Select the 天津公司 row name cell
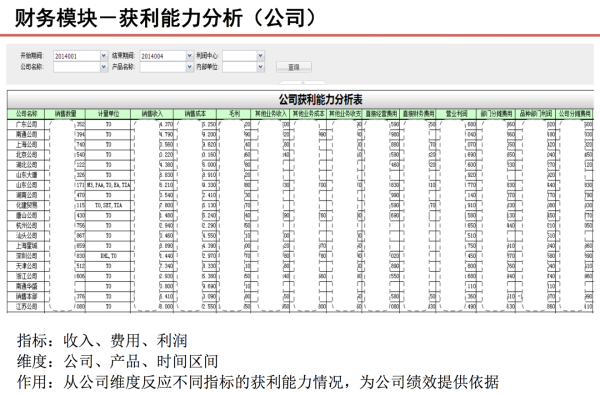Viewport: 600px width, 395px height. click(x=26, y=266)
